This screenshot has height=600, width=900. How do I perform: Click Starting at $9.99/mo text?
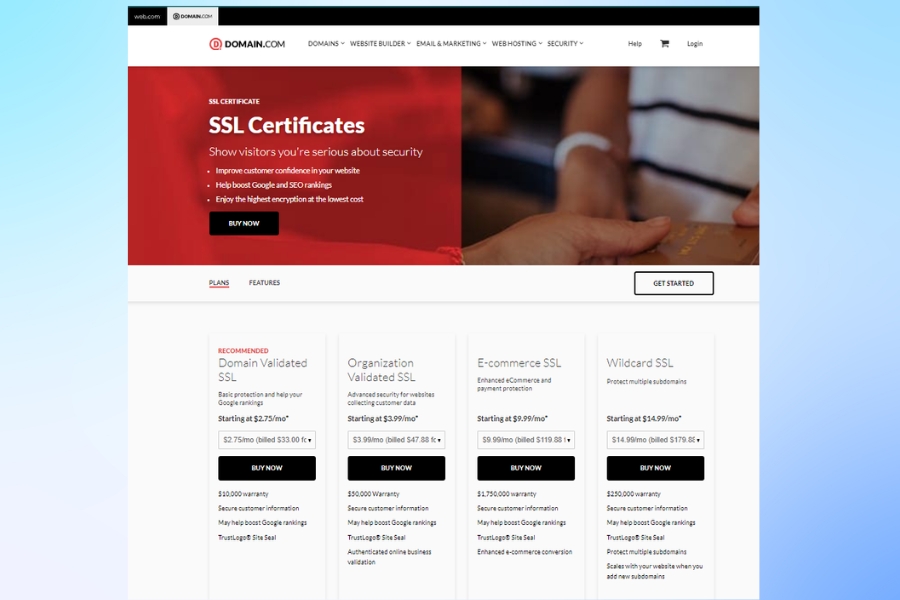tap(513, 419)
